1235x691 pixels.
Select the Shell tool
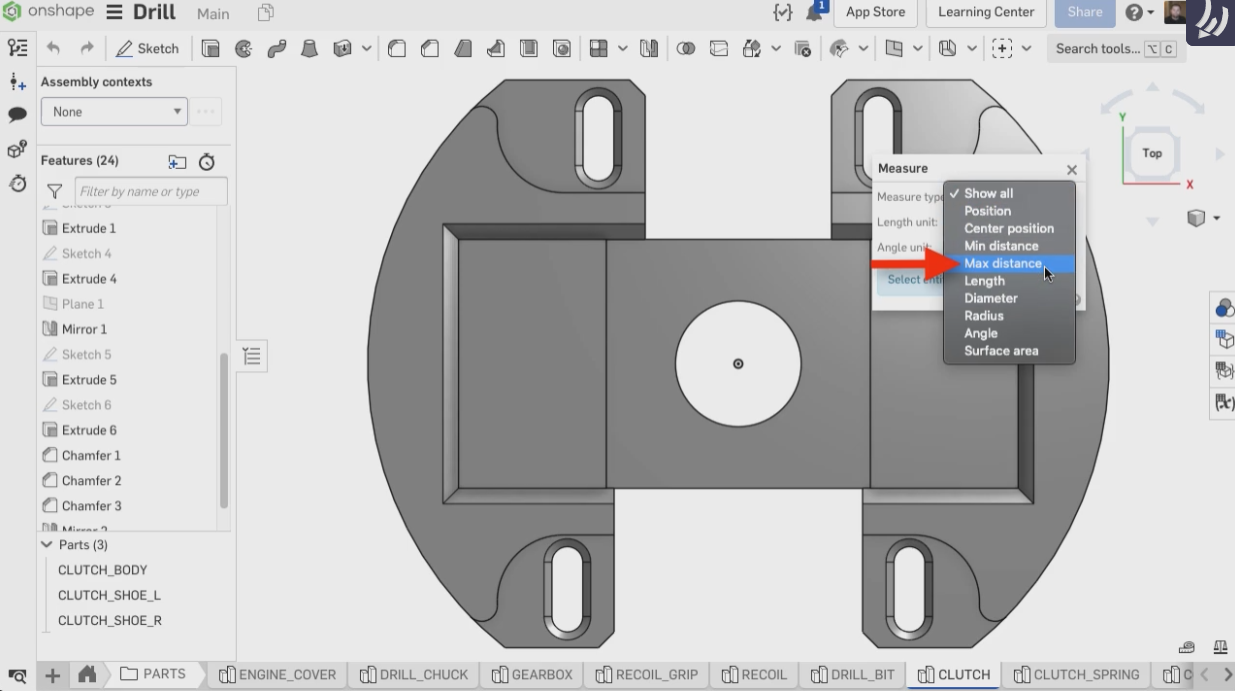529,48
